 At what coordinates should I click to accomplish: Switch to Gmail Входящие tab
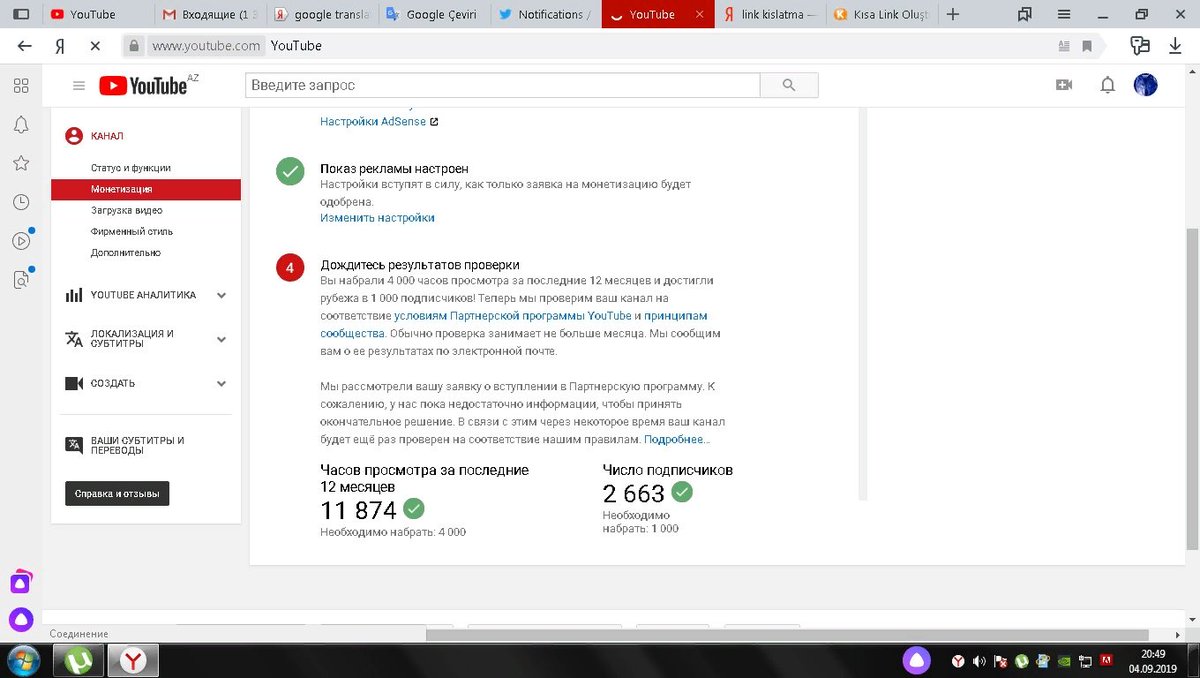click(x=211, y=14)
